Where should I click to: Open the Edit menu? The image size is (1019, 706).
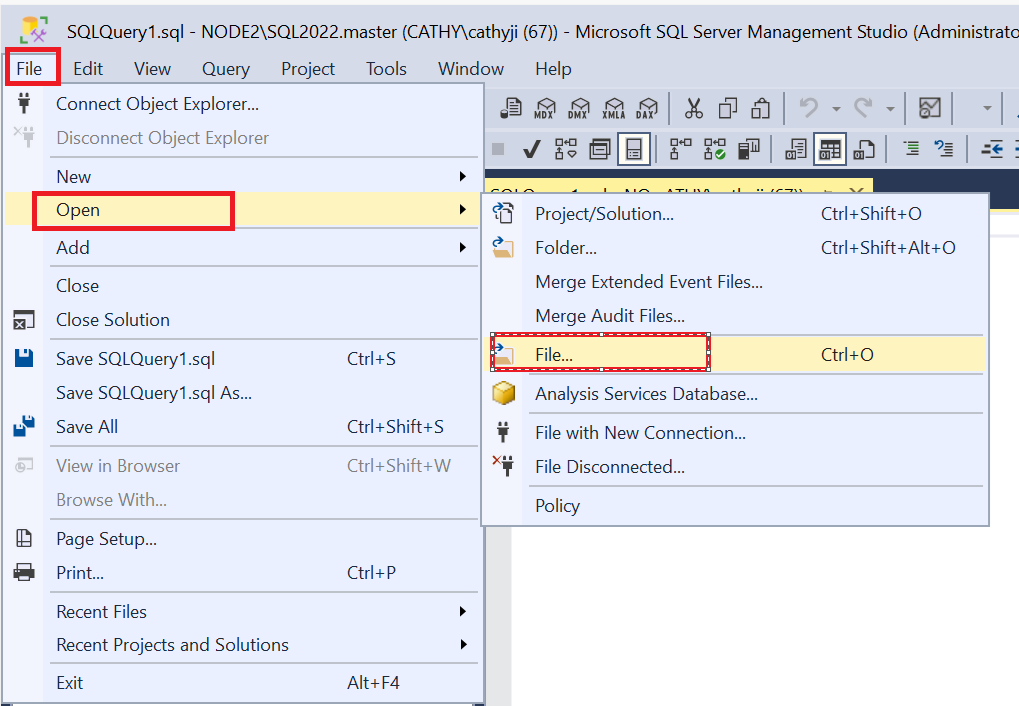pos(88,68)
